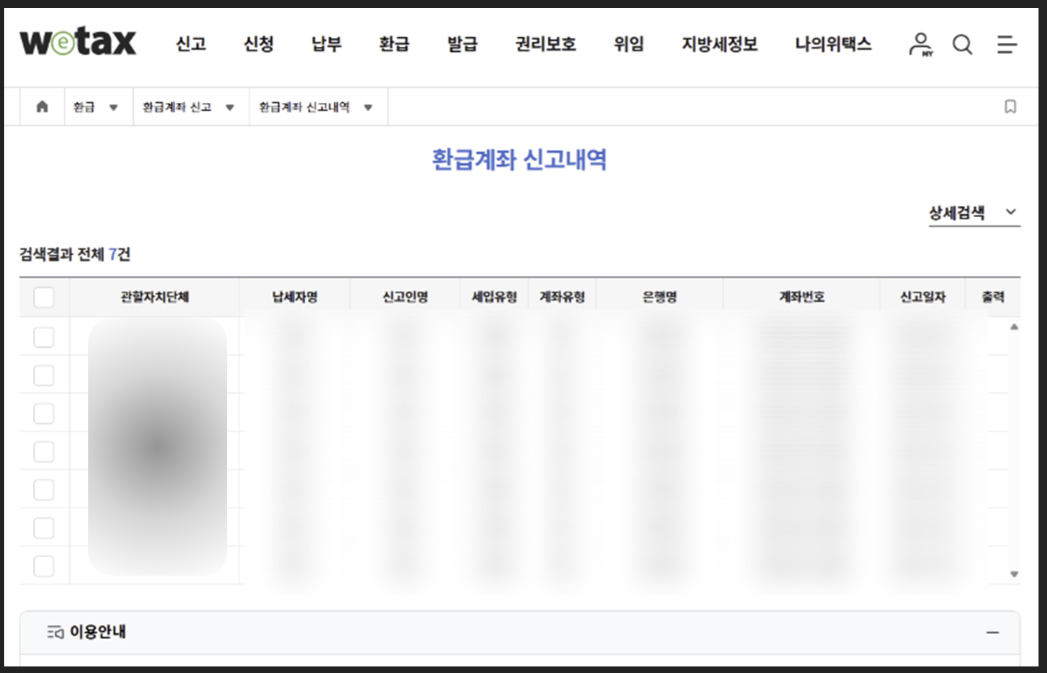Check the last row's checkbox
This screenshot has height=673, width=1047.
click(x=42, y=565)
